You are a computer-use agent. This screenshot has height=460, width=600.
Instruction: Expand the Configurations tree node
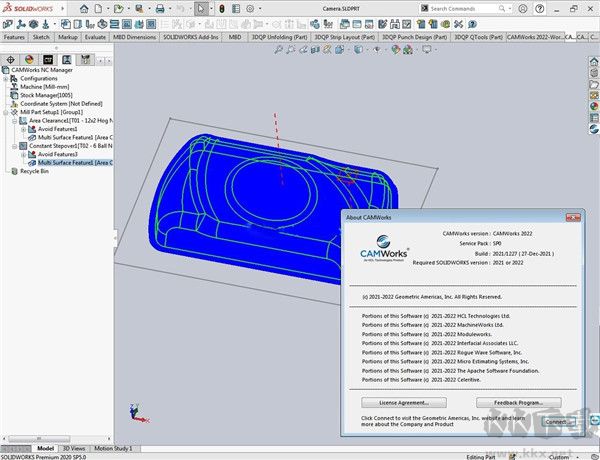tap(5, 78)
